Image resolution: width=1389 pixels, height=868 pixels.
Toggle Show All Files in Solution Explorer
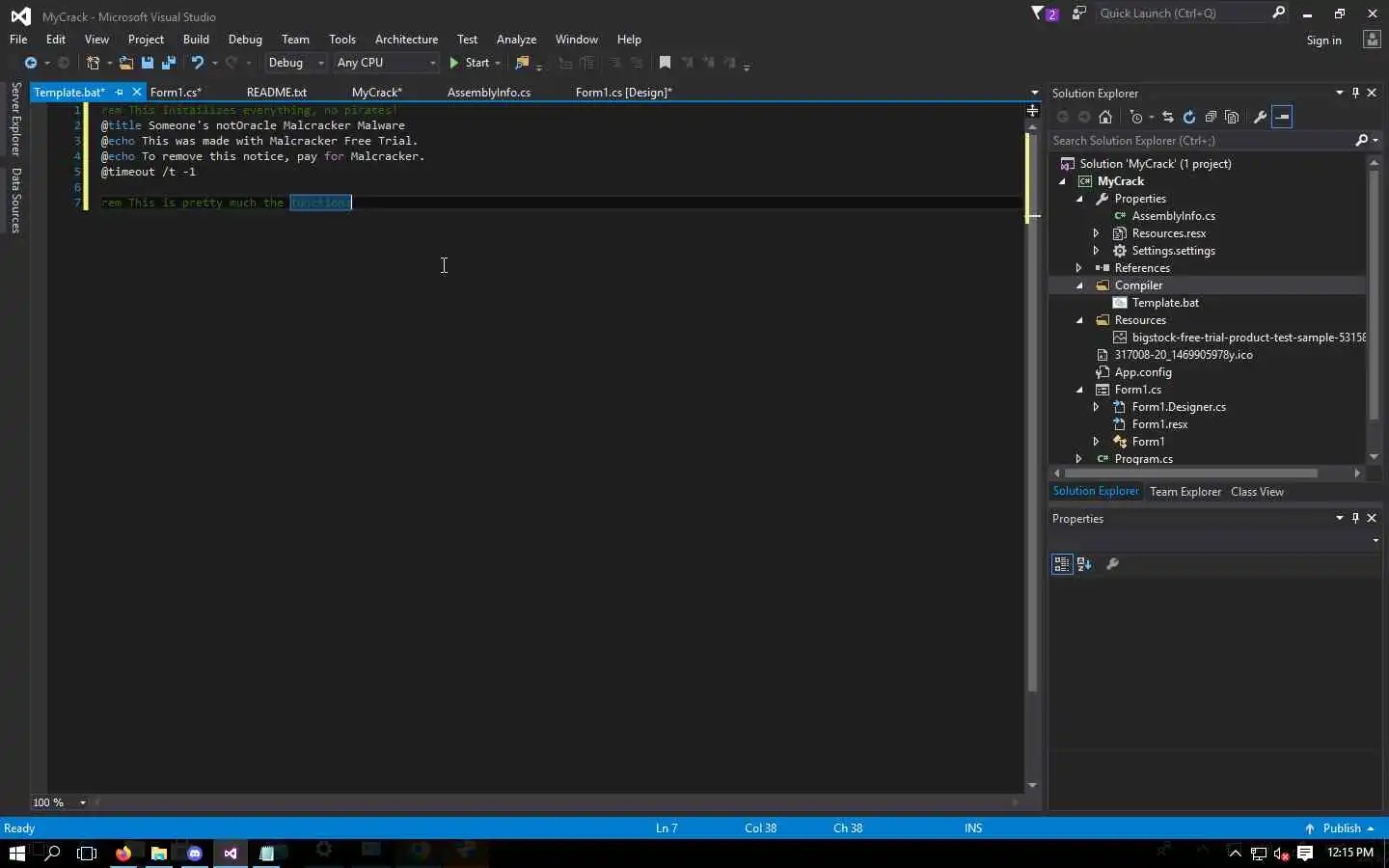(1232, 117)
